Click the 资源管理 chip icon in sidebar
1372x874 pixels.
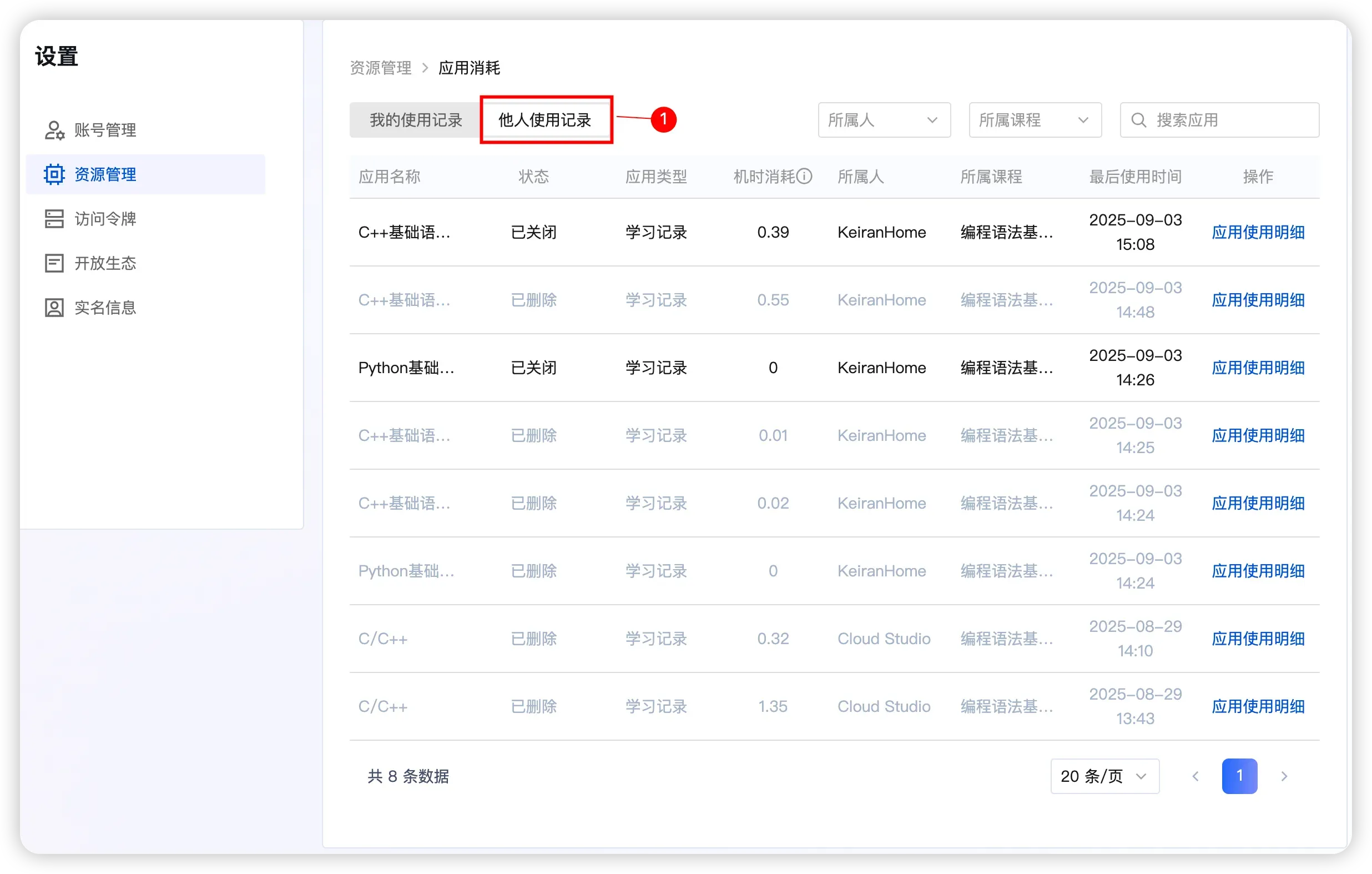54,174
